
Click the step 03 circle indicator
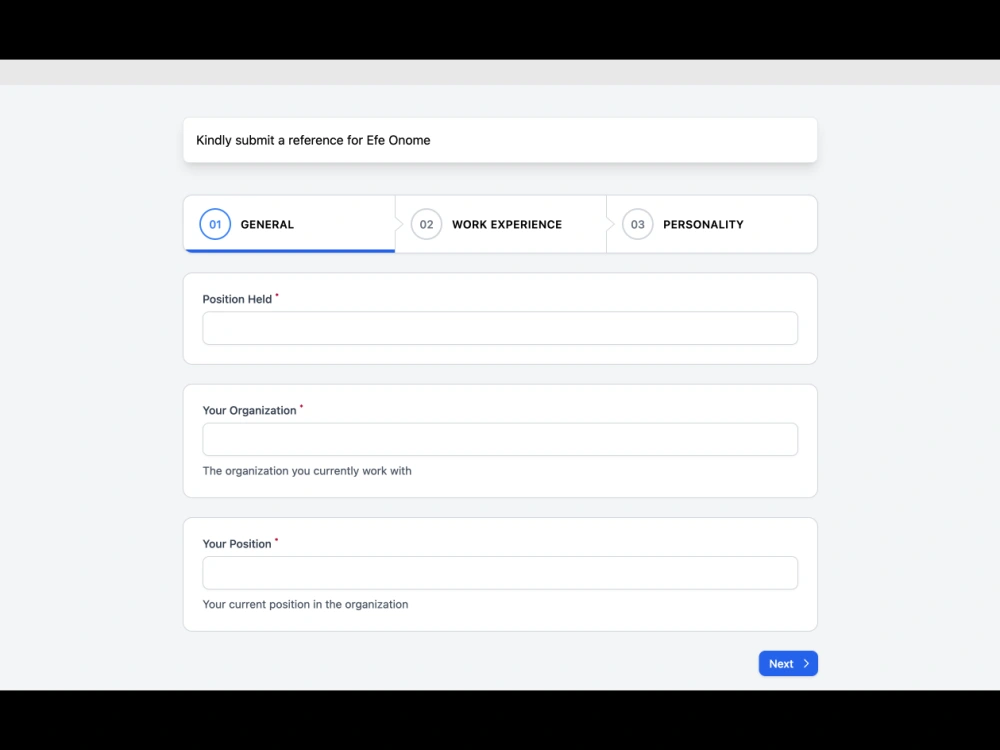click(x=637, y=224)
